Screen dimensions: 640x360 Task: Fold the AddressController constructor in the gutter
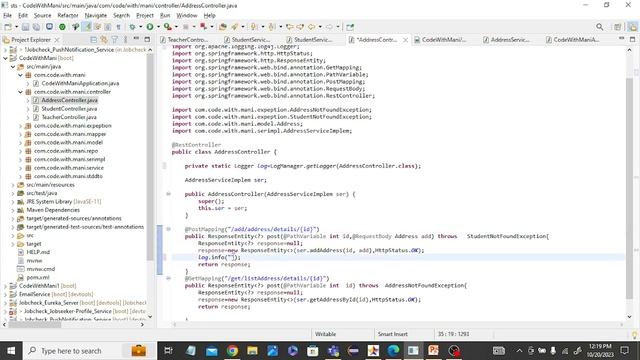(168, 194)
